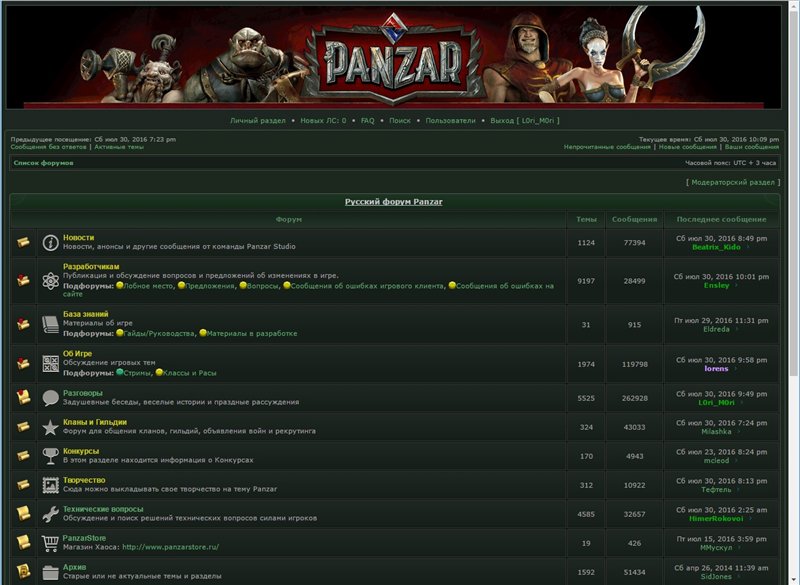
Task: Click the star icon beside Кланы и Гильдии
Action: (x=50, y=427)
